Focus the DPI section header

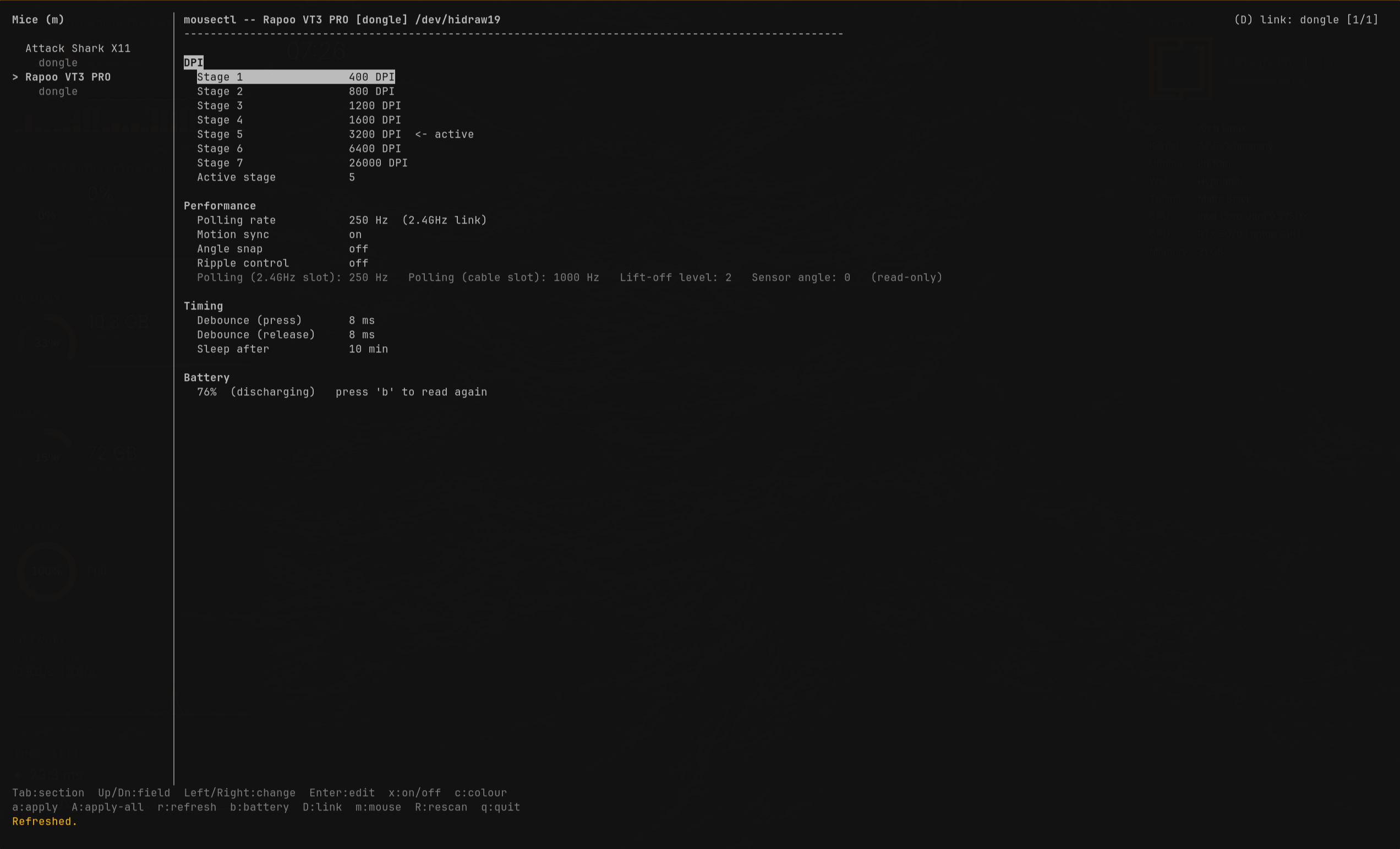click(x=193, y=63)
